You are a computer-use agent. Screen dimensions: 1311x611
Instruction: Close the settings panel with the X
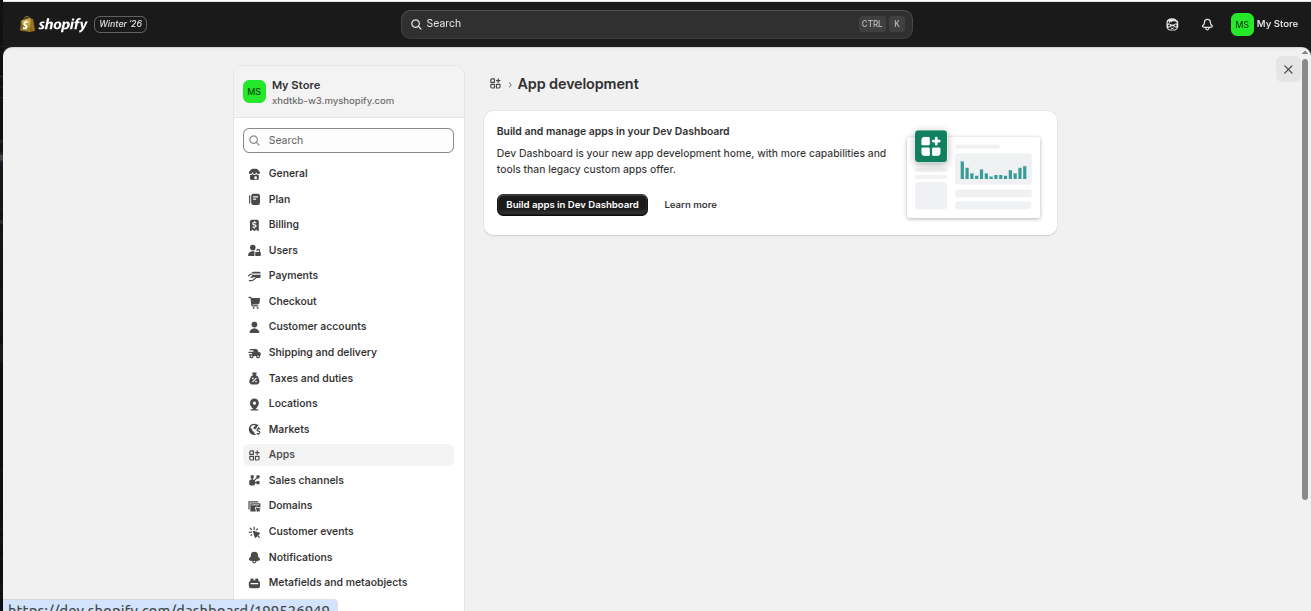(1288, 69)
